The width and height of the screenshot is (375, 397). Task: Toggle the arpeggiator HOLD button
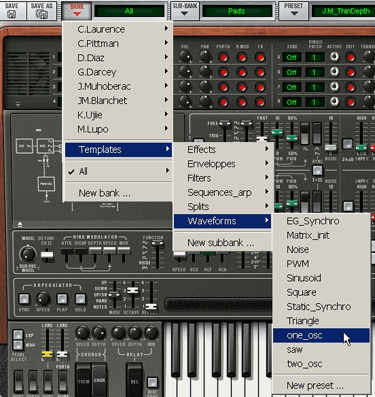80,299
